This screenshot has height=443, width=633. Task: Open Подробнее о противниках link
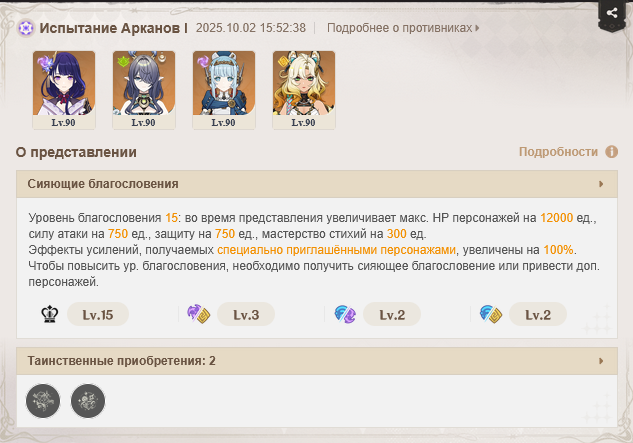click(x=403, y=28)
